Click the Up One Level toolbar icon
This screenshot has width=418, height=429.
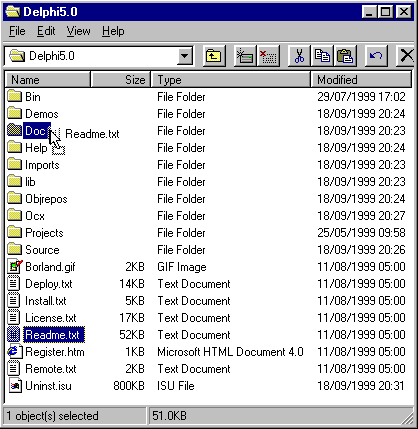(214, 56)
